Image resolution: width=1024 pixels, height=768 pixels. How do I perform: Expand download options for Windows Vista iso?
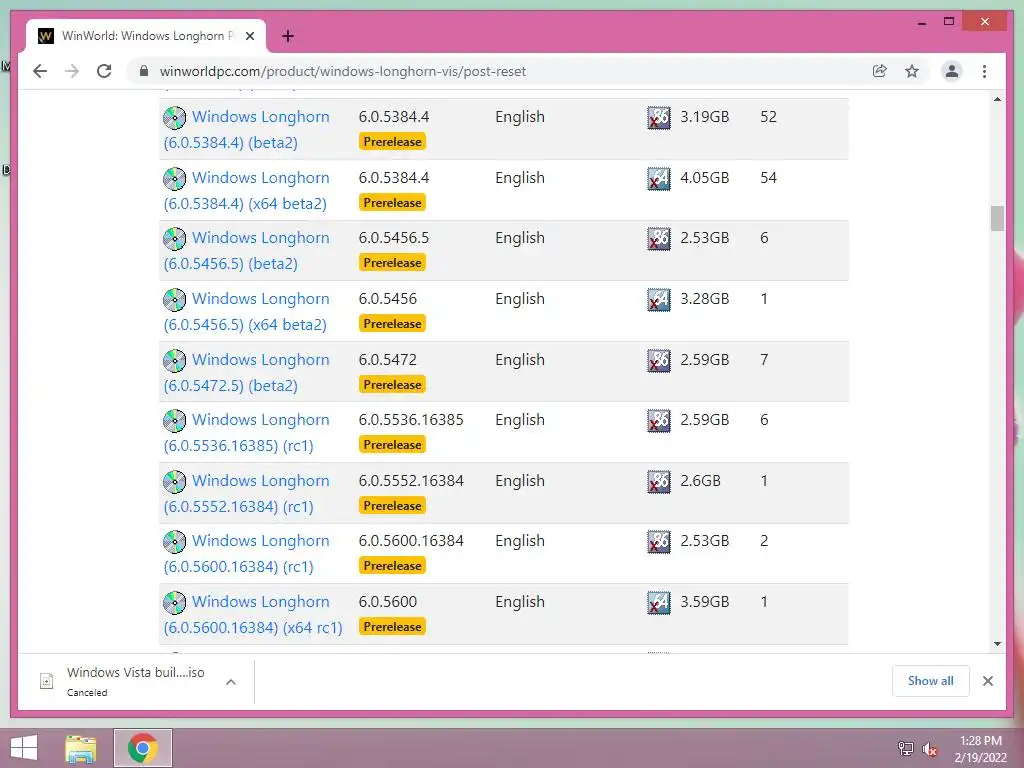231,682
